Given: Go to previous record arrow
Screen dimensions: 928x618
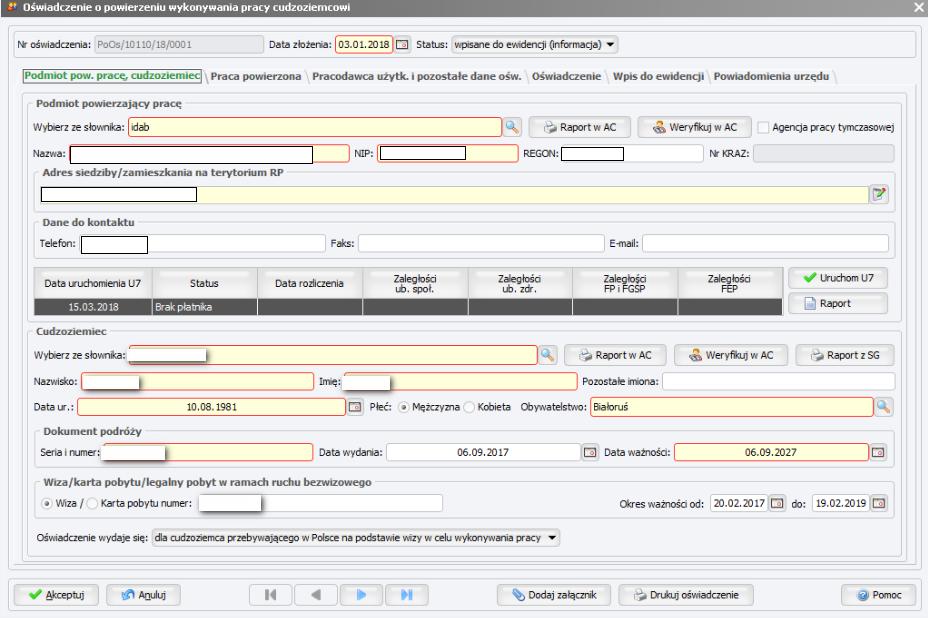Looking at the screenshot, I should click(316, 595).
